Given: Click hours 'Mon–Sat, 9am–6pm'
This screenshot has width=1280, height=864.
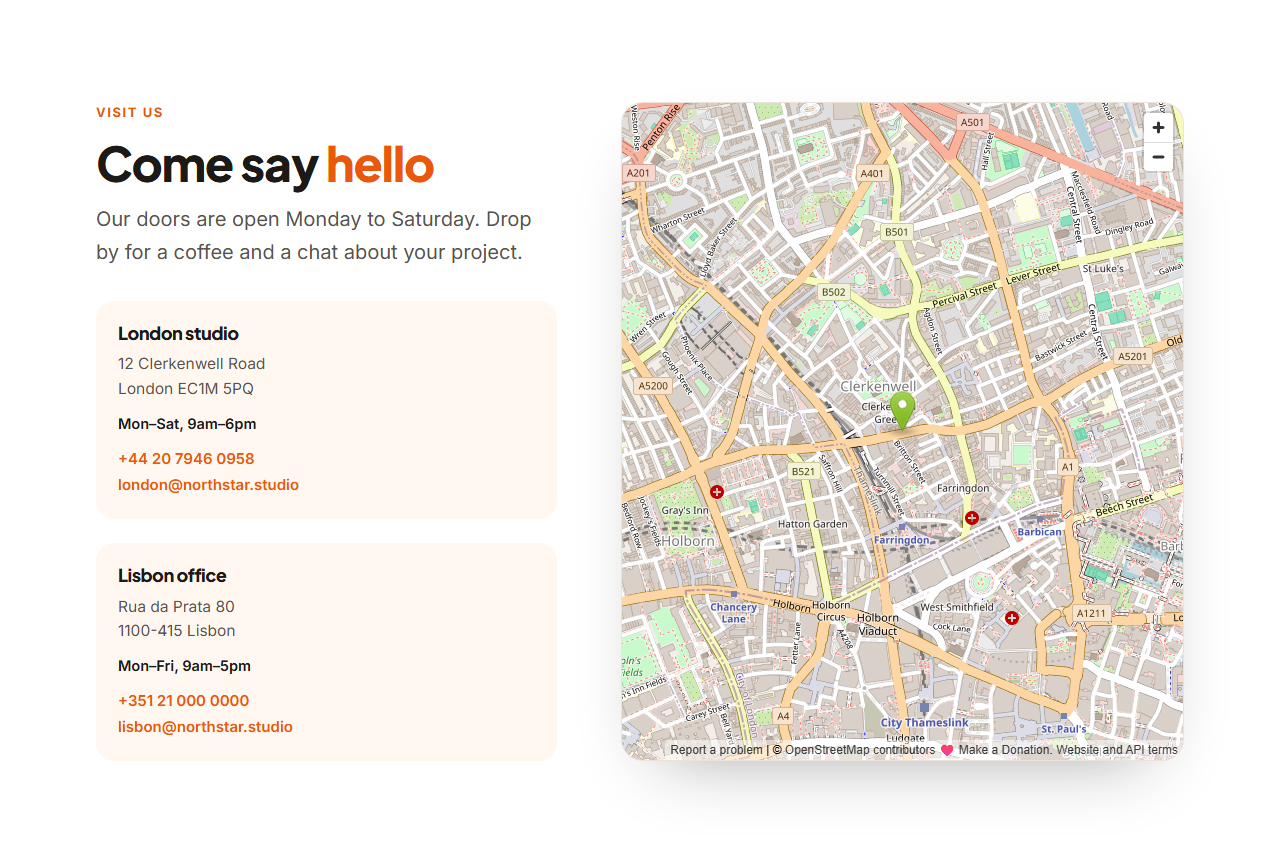Looking at the screenshot, I should click(187, 424).
